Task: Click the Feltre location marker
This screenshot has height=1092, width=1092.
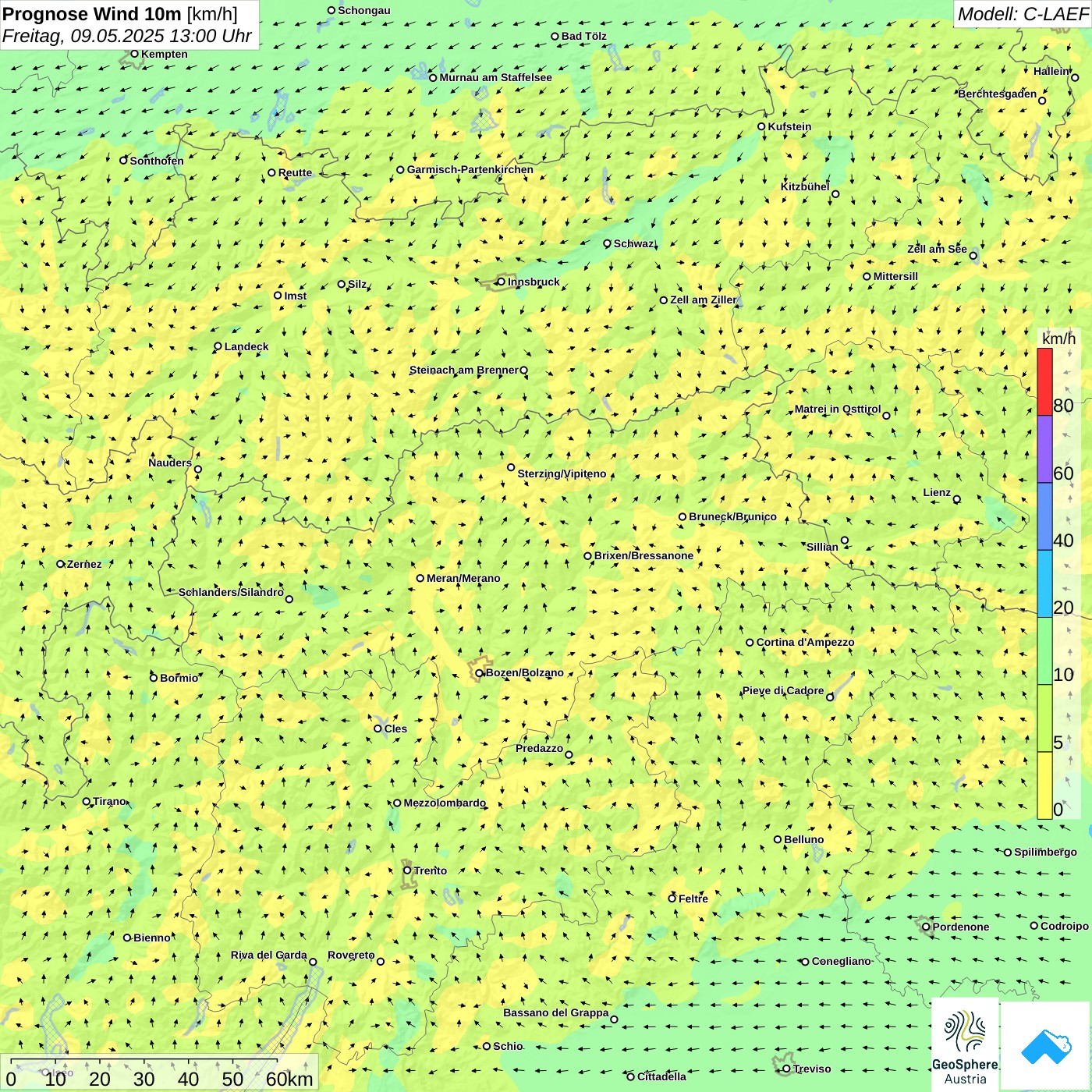Action: [x=672, y=899]
